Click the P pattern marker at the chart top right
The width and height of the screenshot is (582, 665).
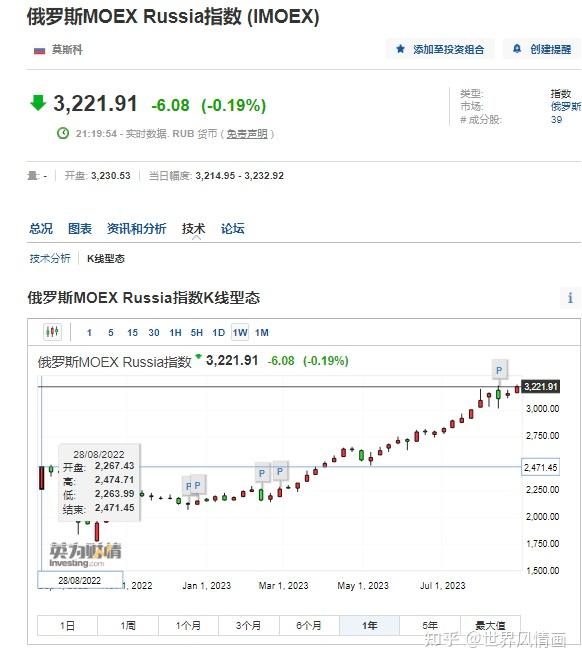coord(499,370)
